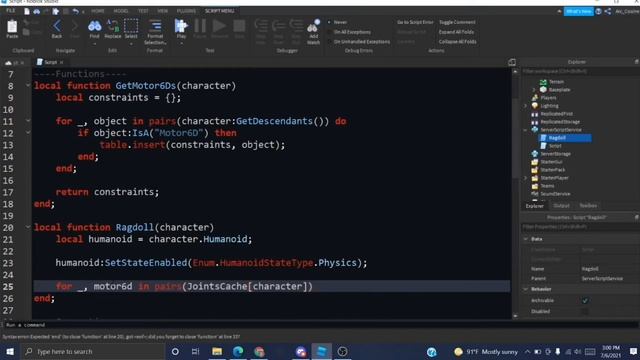Click the editor scrollbar down arrow
Screen dimensions: 640x360
point(515,316)
